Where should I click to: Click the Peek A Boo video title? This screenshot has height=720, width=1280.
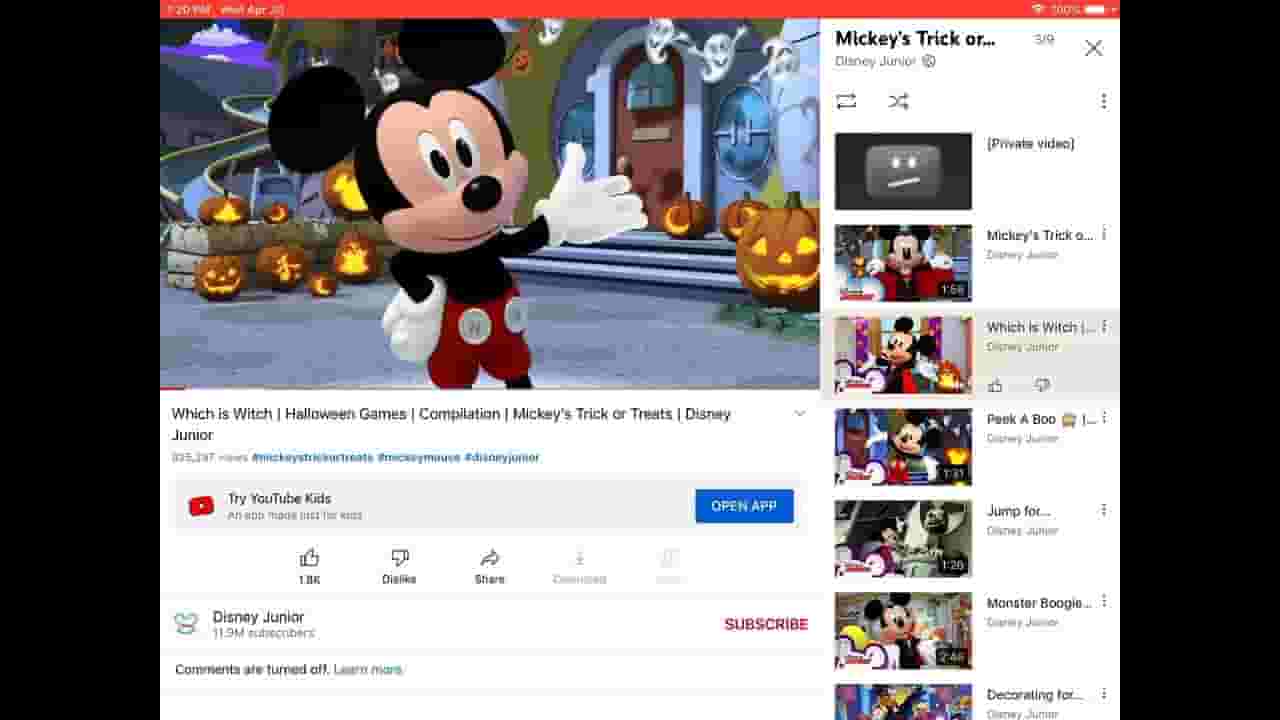pos(1041,419)
